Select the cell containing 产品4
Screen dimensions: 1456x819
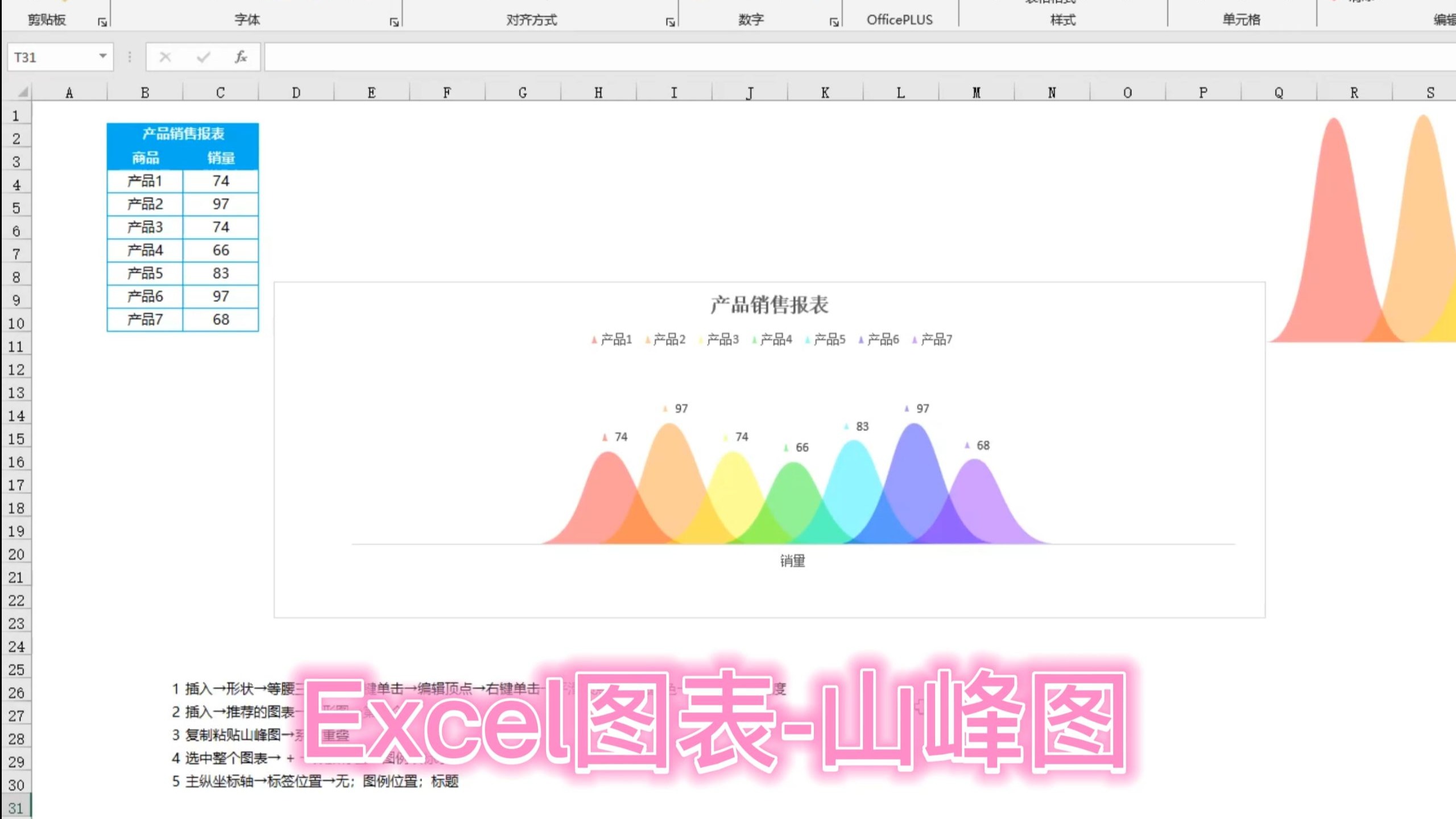[x=144, y=250]
